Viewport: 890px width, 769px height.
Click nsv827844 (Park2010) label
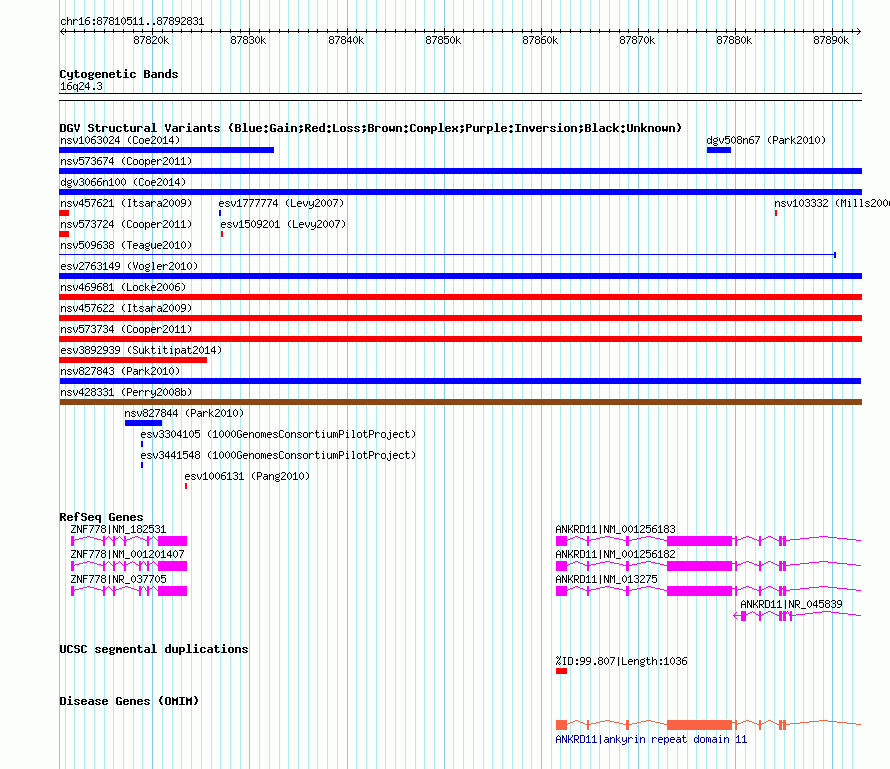184,413
